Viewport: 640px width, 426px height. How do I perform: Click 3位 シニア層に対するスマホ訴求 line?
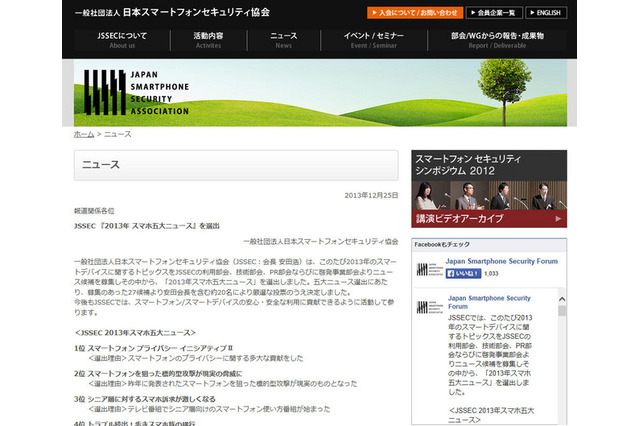(145, 399)
